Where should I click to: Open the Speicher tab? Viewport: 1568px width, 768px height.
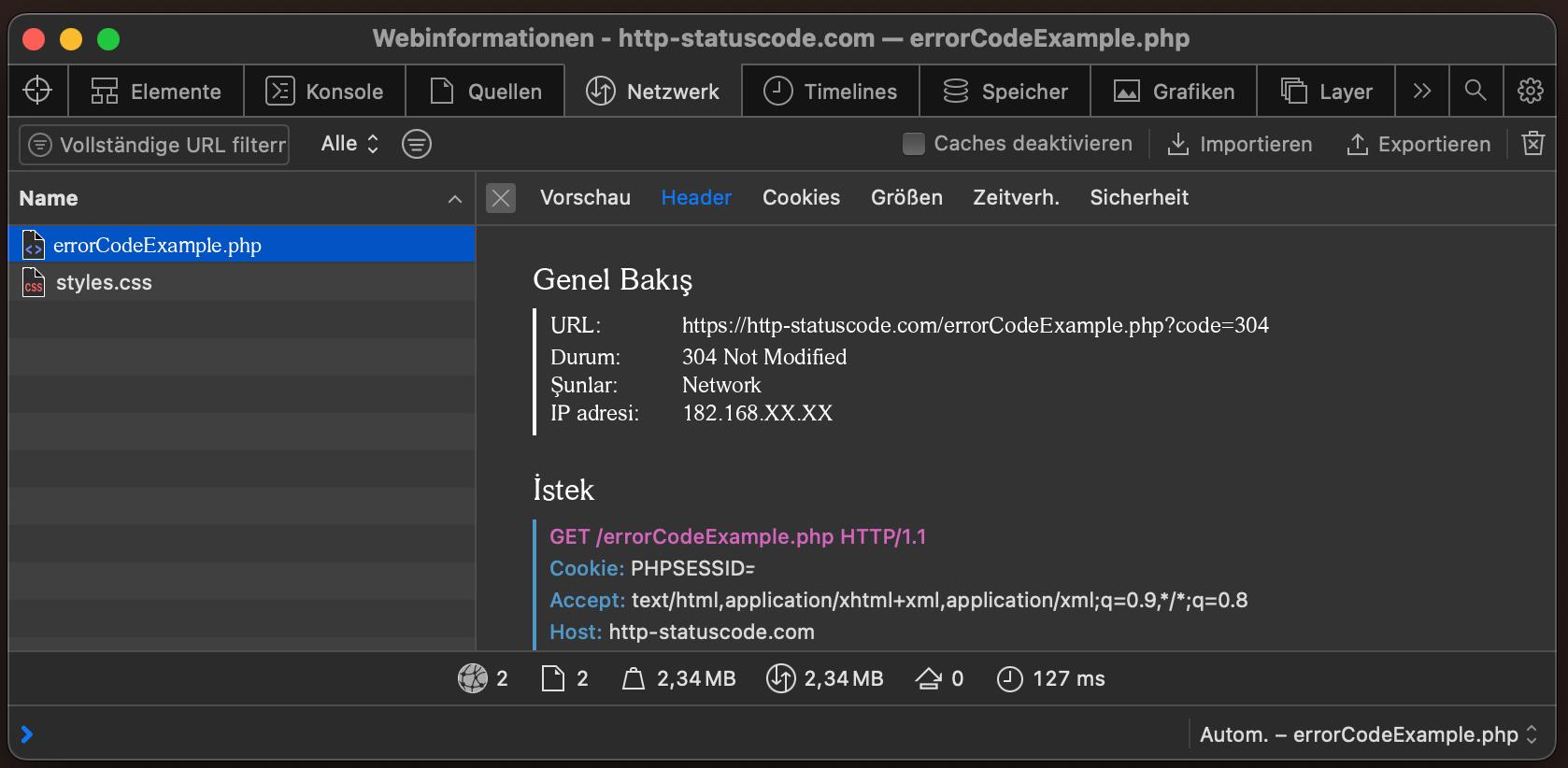pyautogui.click(x=1005, y=91)
